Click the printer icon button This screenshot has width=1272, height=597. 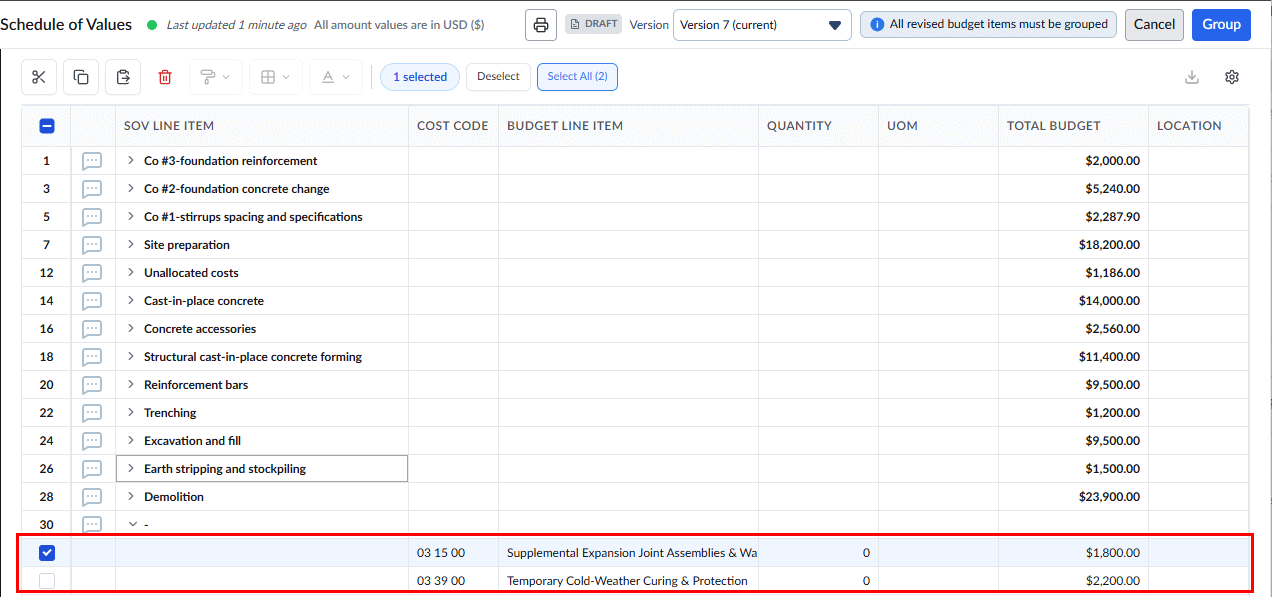(x=541, y=25)
